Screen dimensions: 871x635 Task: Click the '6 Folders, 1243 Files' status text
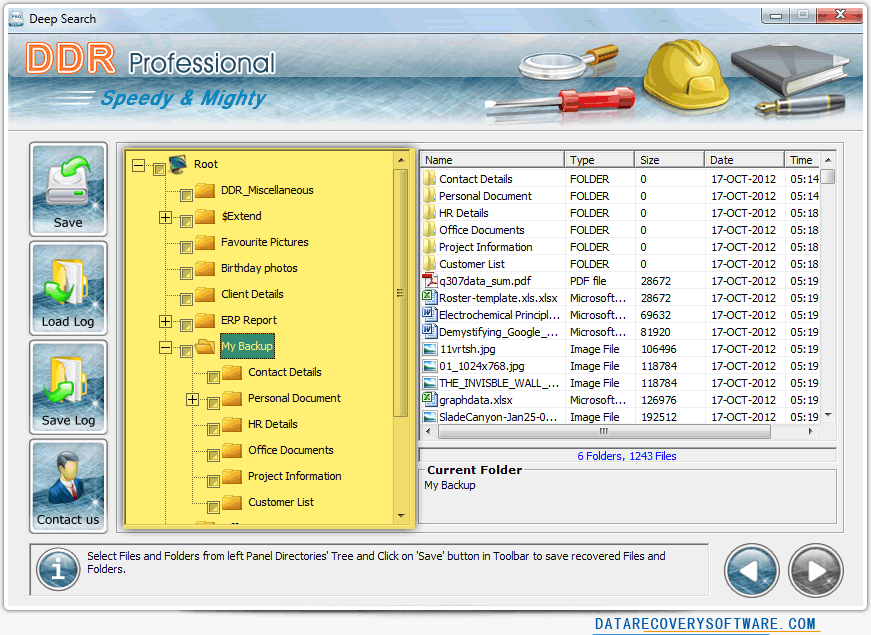(627, 456)
